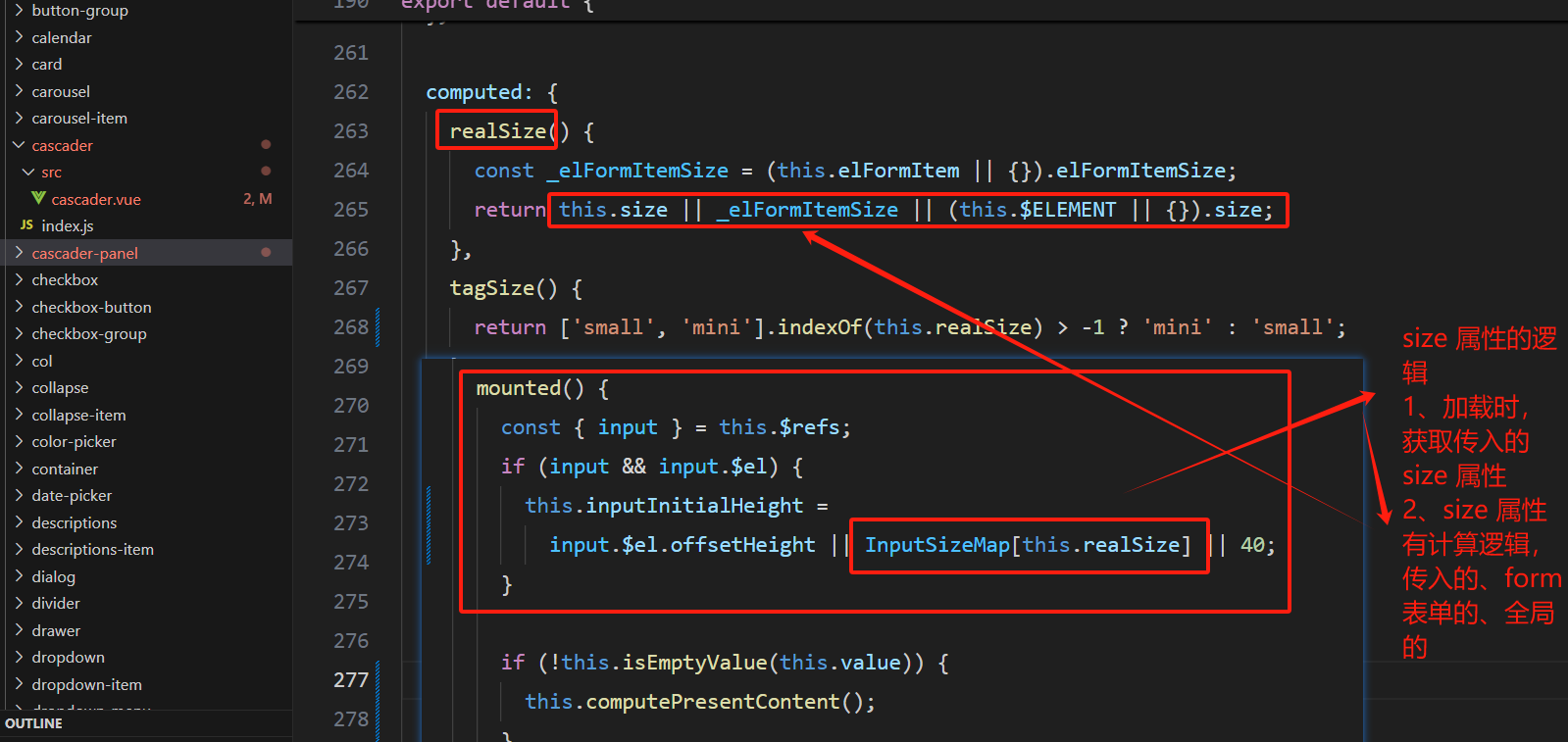Click the 'realSize' method name on line 263
This screenshot has height=742, width=1568.
pyautogui.click(x=497, y=131)
